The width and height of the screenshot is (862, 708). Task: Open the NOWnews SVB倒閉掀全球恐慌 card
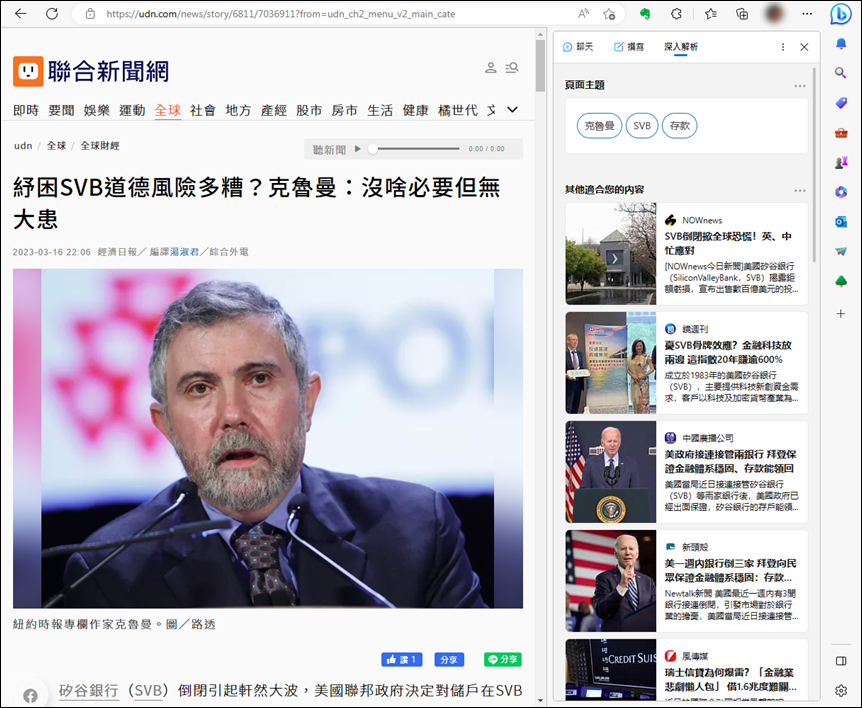(687, 253)
